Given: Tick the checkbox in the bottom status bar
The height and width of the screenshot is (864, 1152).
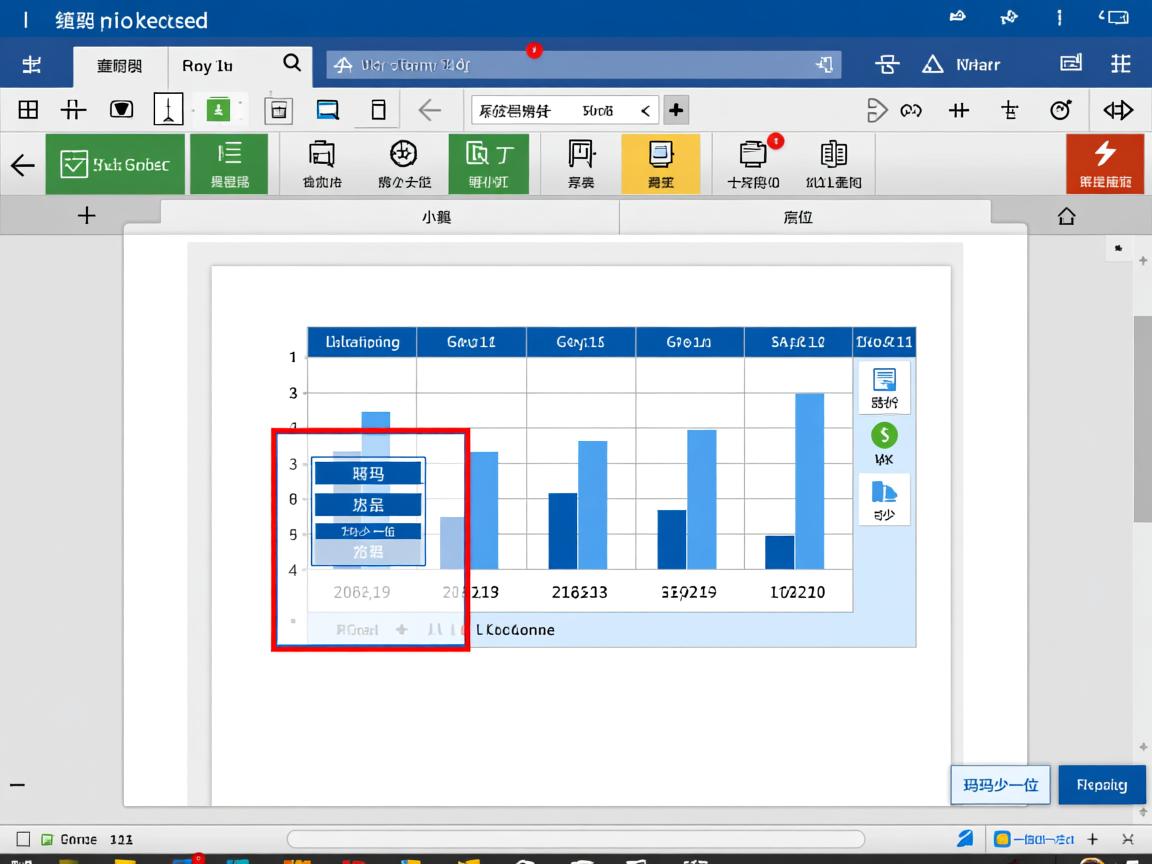Looking at the screenshot, I should 23,839.
